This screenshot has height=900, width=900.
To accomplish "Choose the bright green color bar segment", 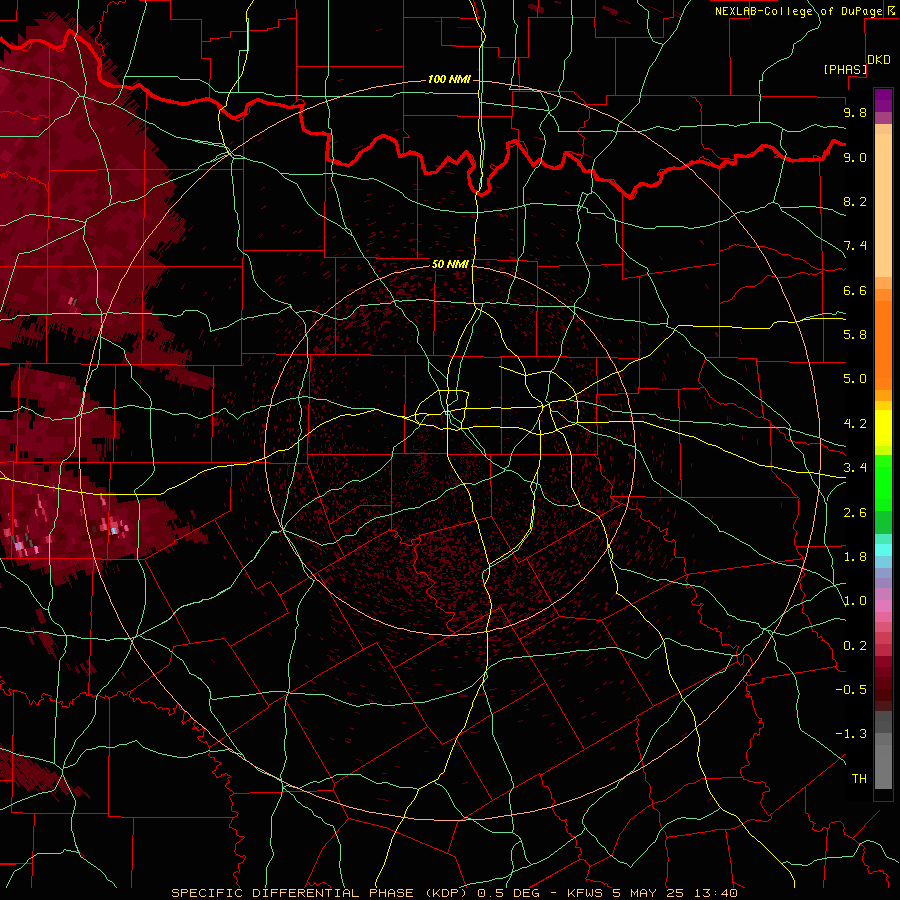I will pos(883,482).
